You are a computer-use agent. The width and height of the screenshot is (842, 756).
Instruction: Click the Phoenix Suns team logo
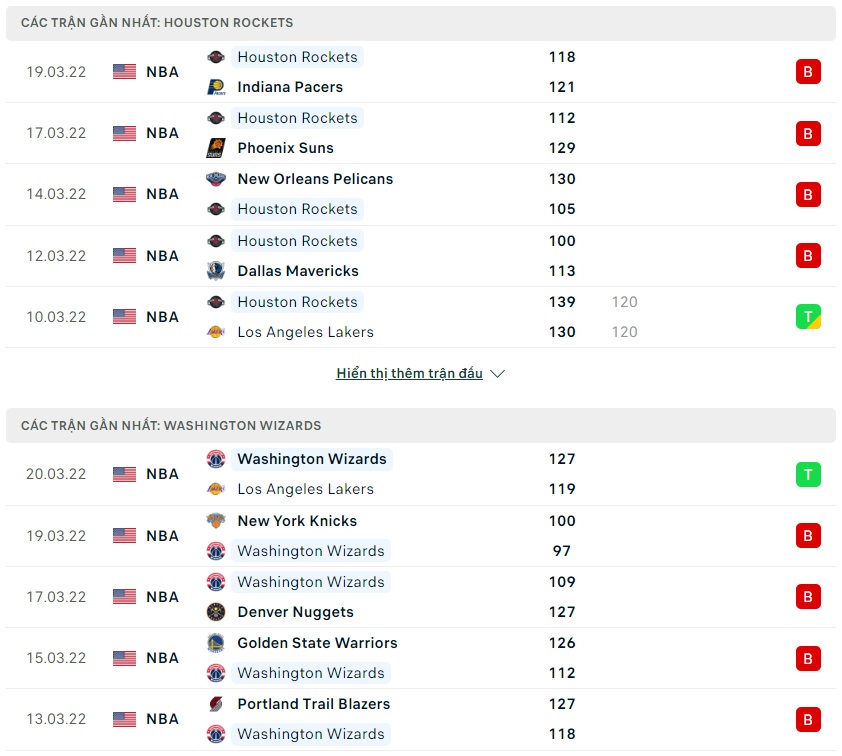(x=216, y=148)
